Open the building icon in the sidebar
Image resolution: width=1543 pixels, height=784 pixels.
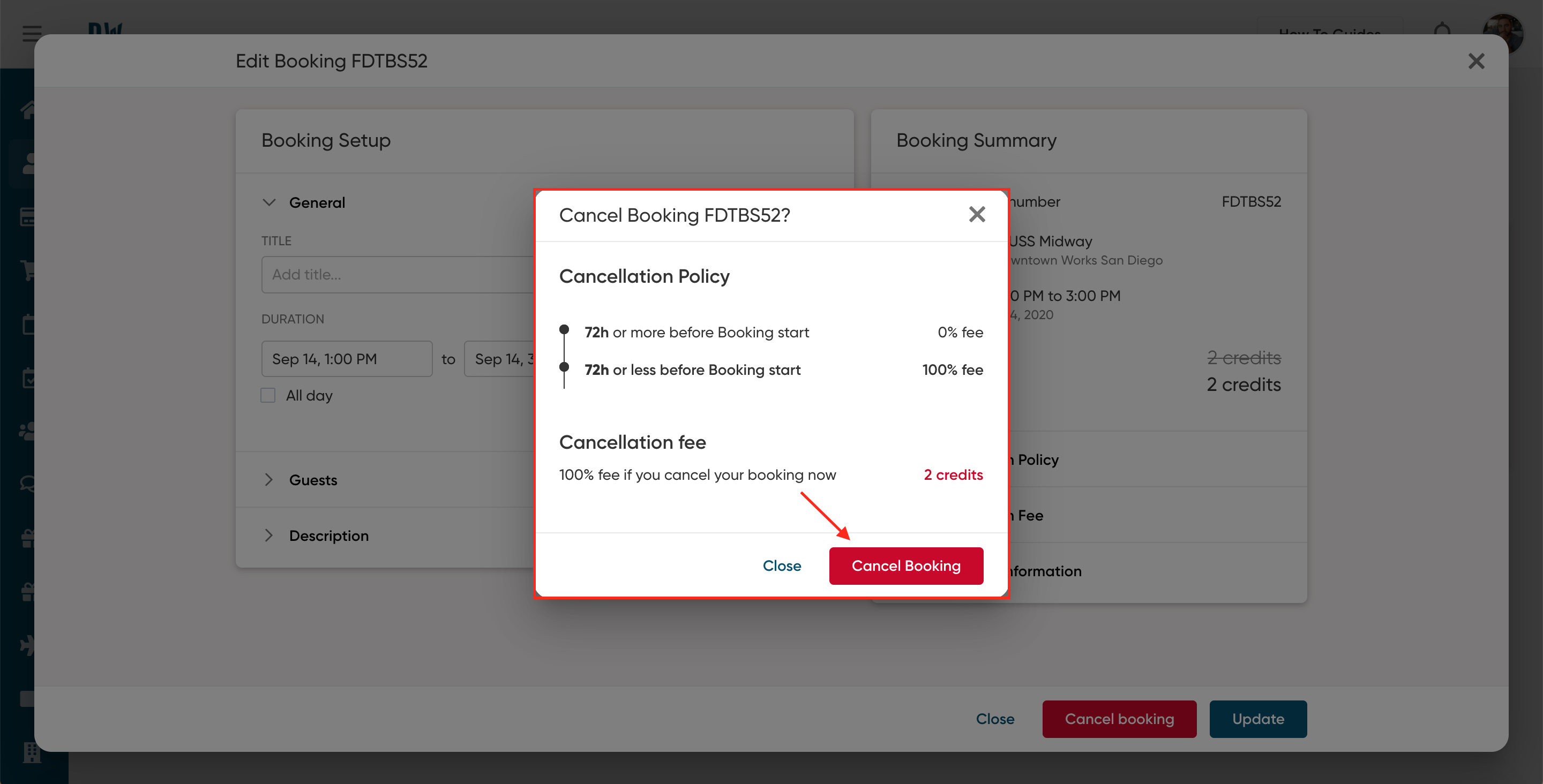(31, 752)
